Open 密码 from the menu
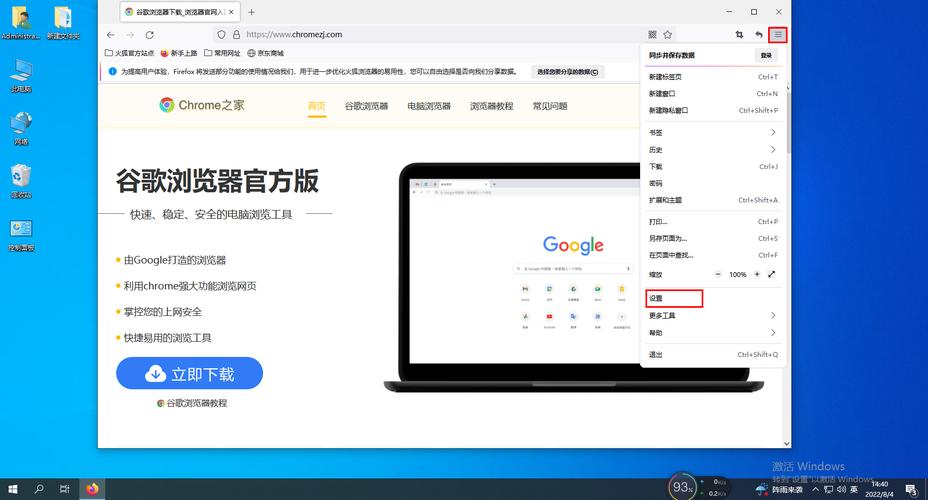This screenshot has width=928, height=500. (x=713, y=183)
